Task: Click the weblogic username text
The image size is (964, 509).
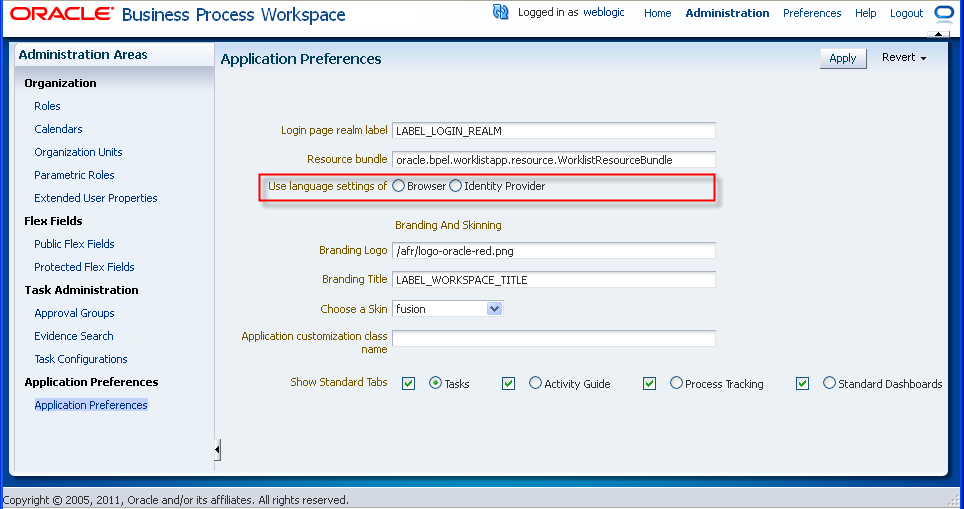Action: click(x=604, y=12)
